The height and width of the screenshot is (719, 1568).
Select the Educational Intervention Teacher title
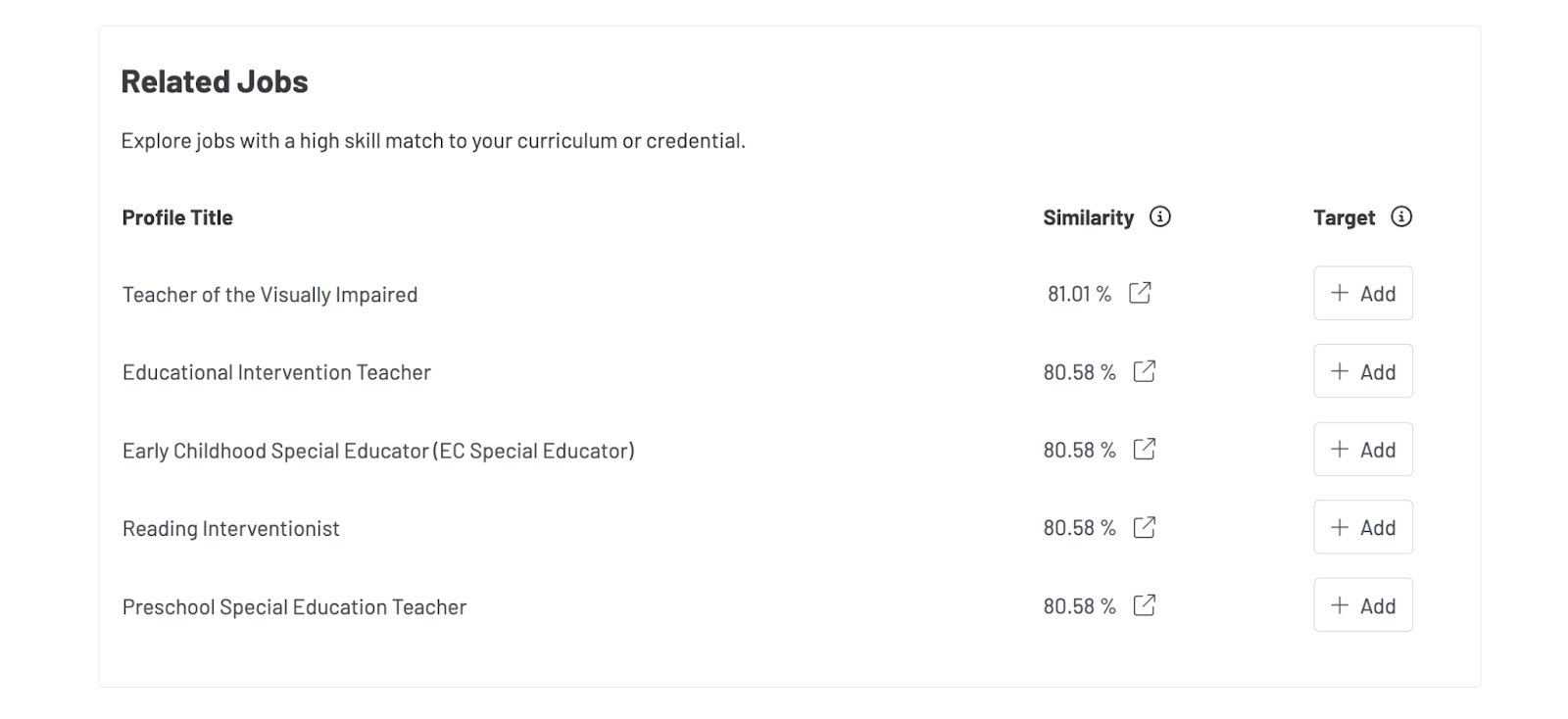click(x=276, y=372)
